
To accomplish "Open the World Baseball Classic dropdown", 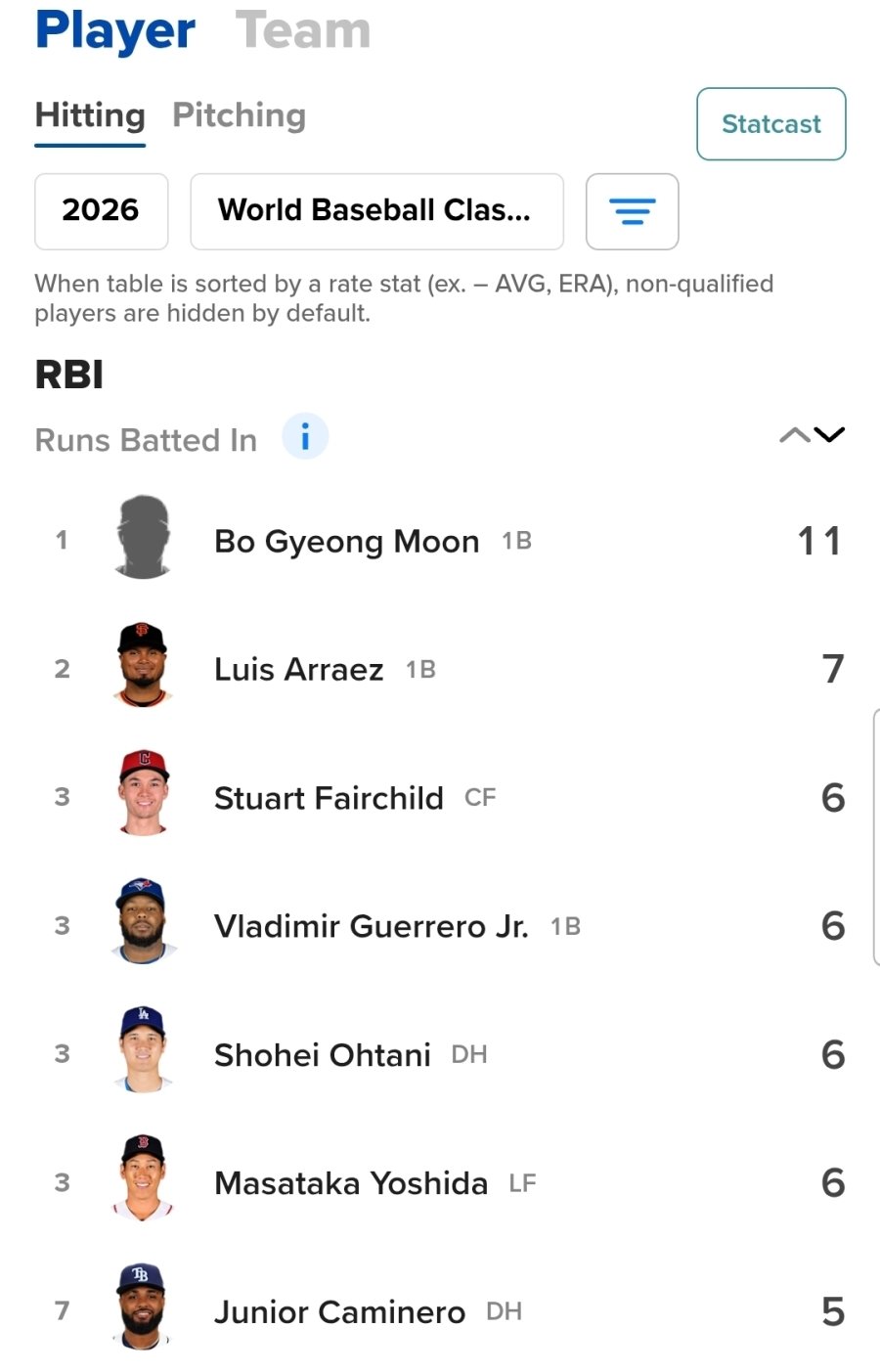I will pos(376,211).
